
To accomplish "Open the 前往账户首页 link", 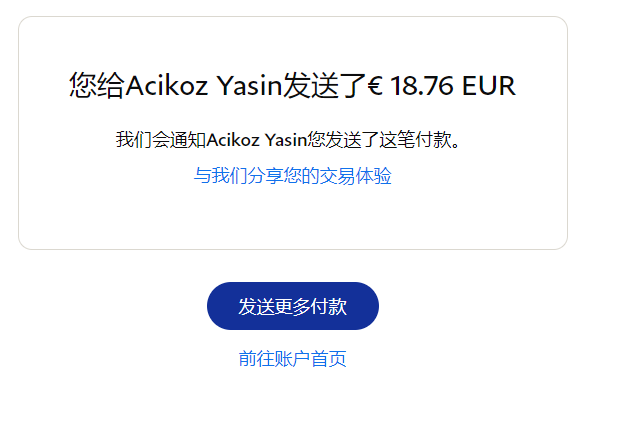I will coord(293,358).
